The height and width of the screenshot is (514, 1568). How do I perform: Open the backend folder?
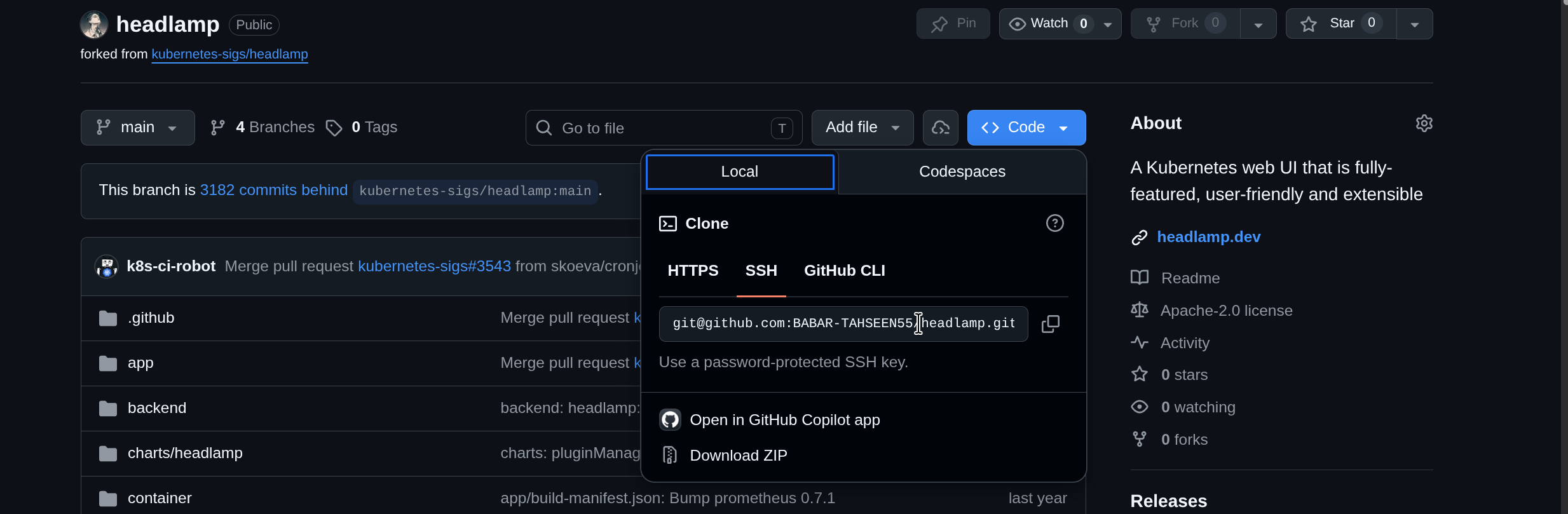(x=157, y=408)
